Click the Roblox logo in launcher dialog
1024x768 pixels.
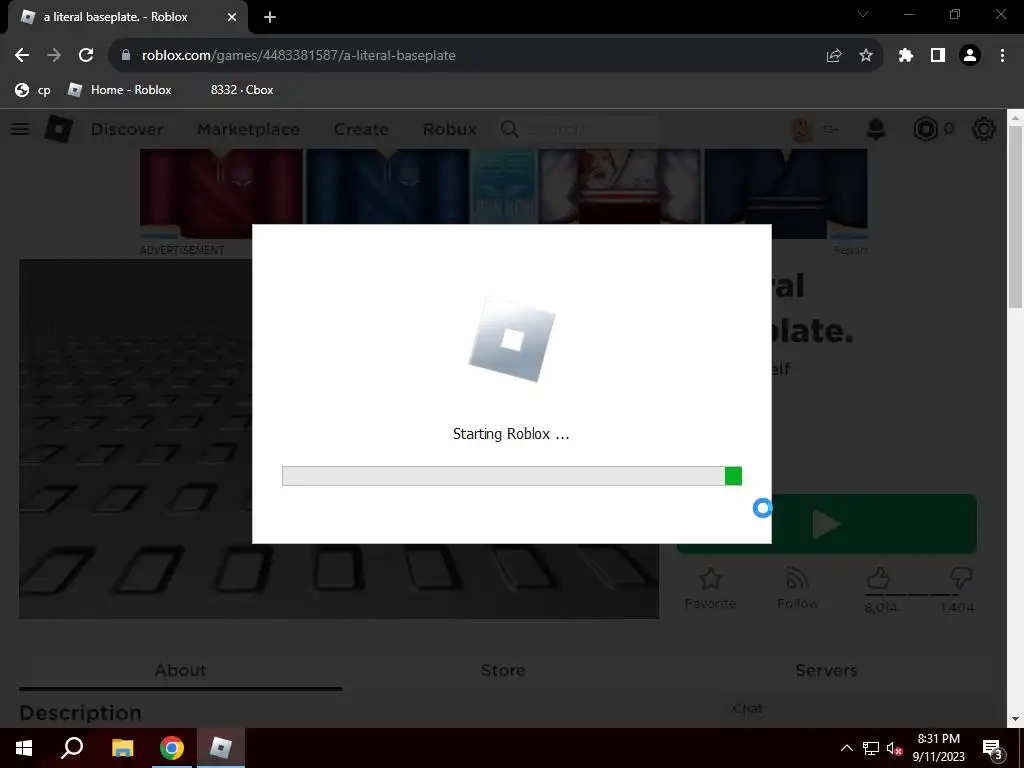[x=512, y=339]
